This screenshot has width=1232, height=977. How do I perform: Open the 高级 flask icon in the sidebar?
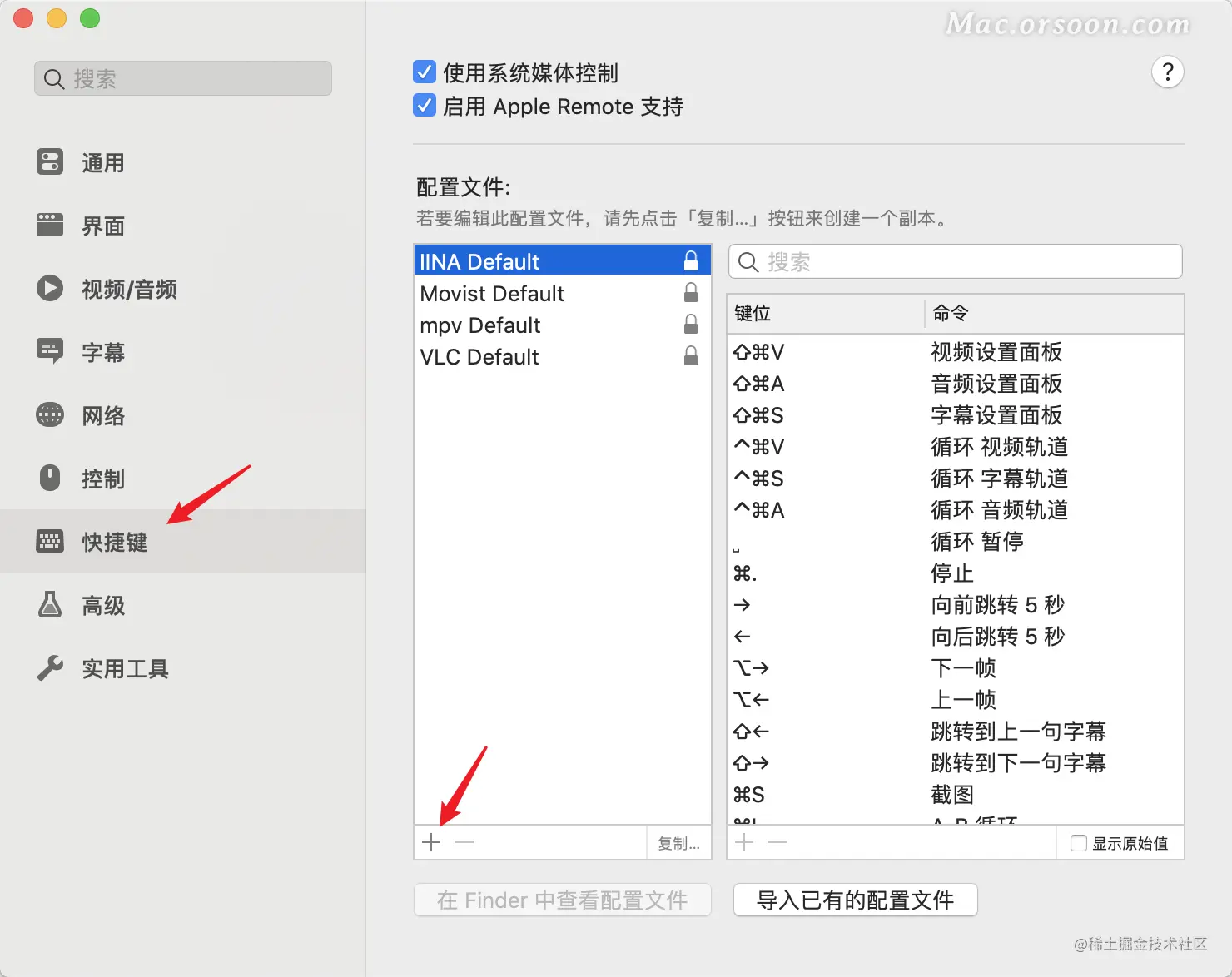[x=50, y=604]
